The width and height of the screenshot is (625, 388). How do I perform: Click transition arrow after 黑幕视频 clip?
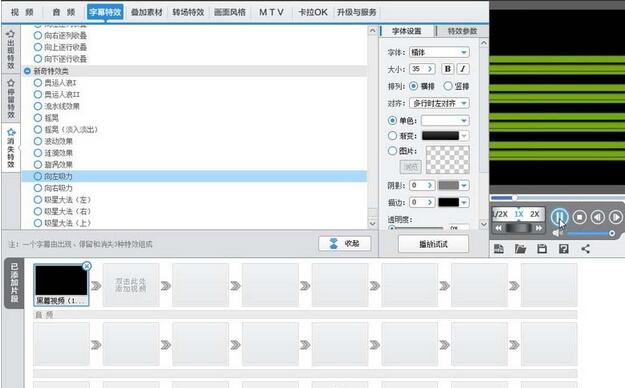tap(96, 286)
